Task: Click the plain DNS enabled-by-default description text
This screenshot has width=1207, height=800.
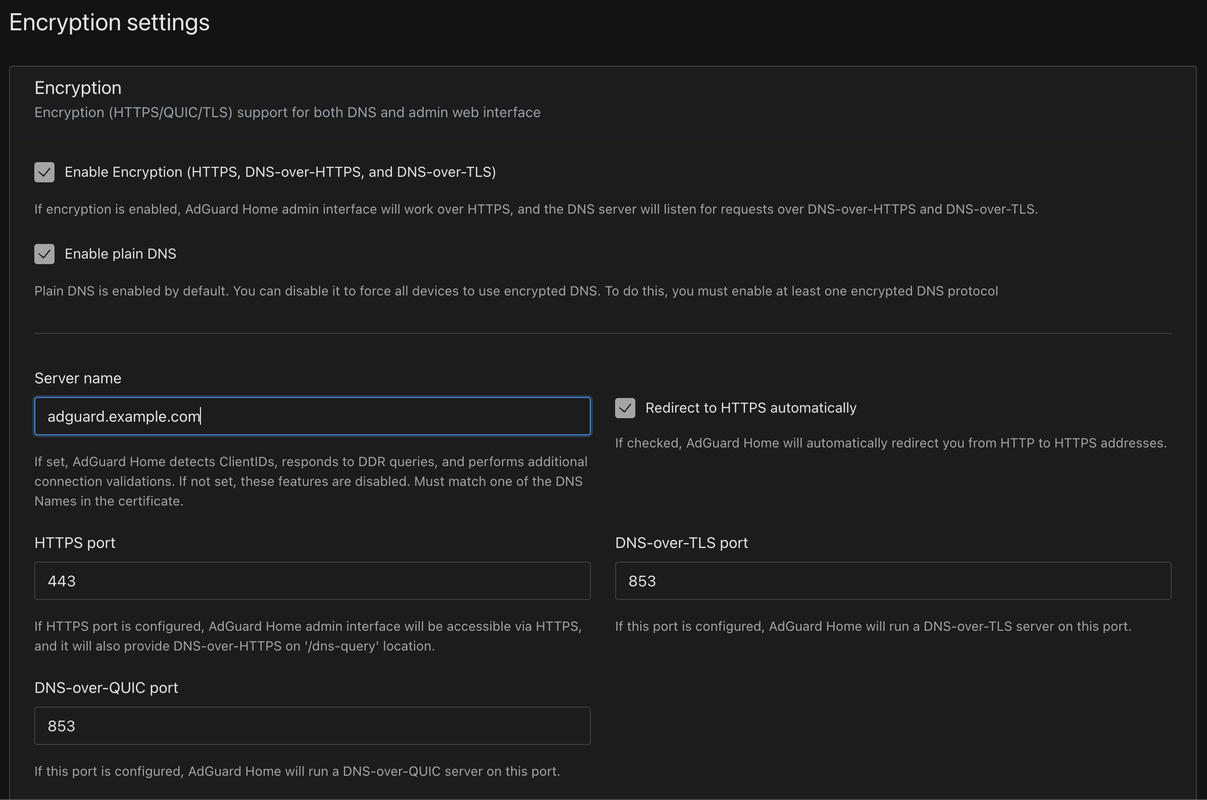Action: (x=515, y=291)
